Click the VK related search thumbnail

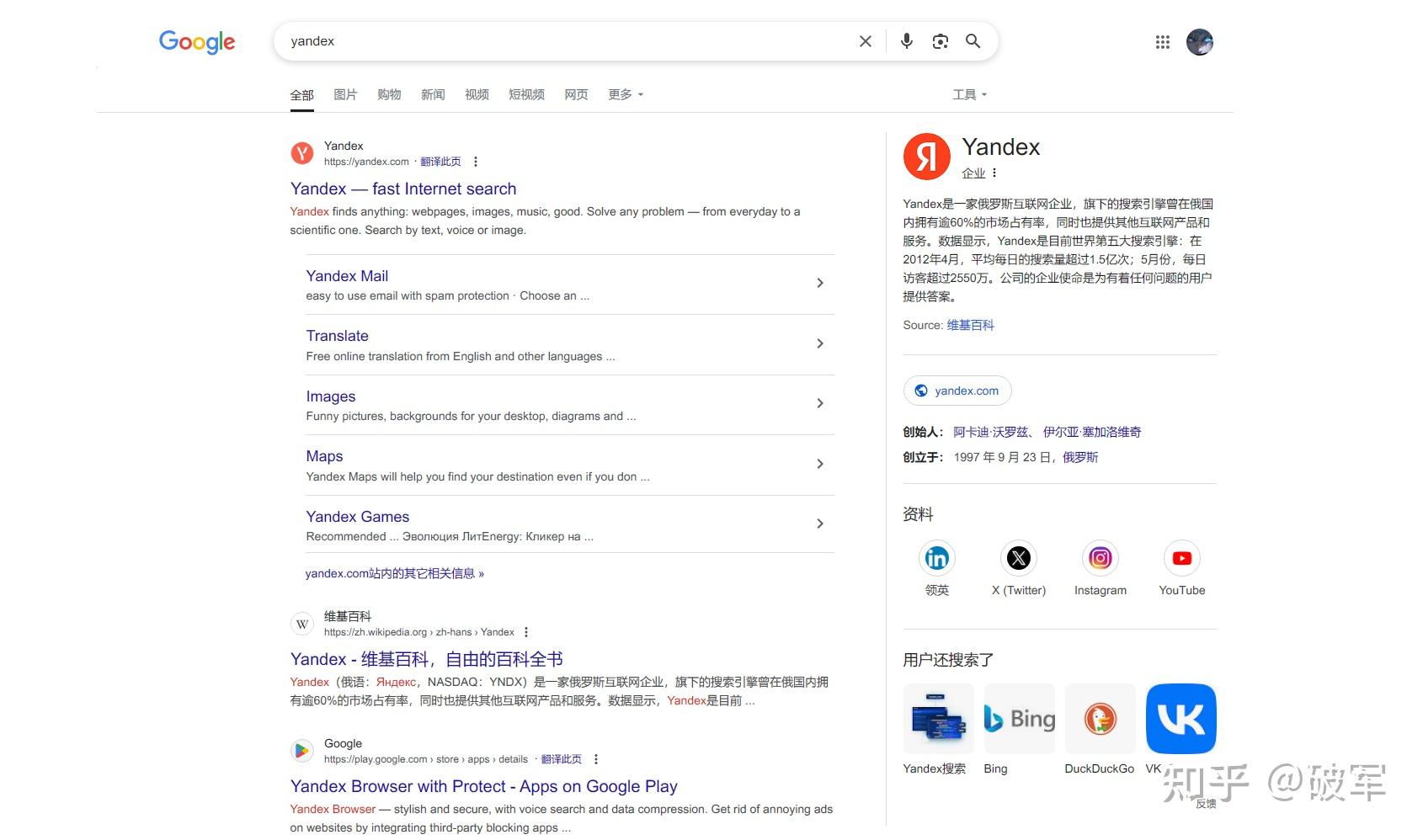point(1181,719)
